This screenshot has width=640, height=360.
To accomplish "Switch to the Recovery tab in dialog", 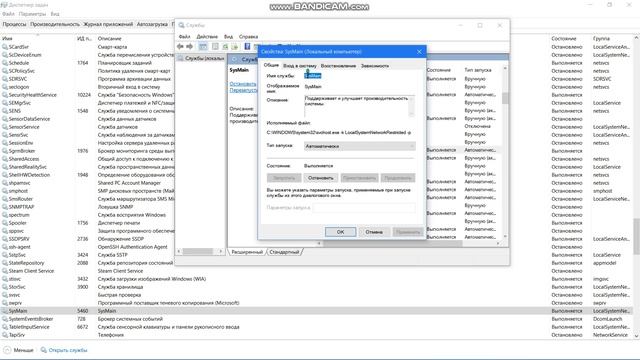I will (x=338, y=66).
